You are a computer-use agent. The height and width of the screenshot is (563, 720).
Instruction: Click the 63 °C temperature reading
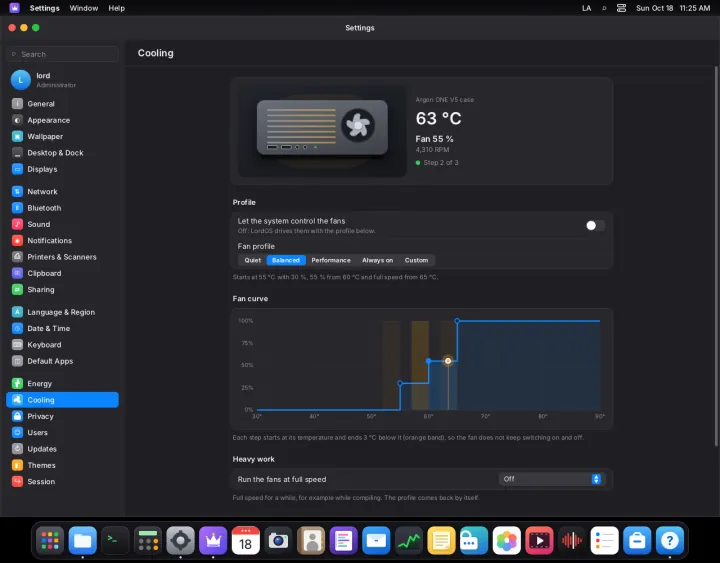pyautogui.click(x=439, y=118)
